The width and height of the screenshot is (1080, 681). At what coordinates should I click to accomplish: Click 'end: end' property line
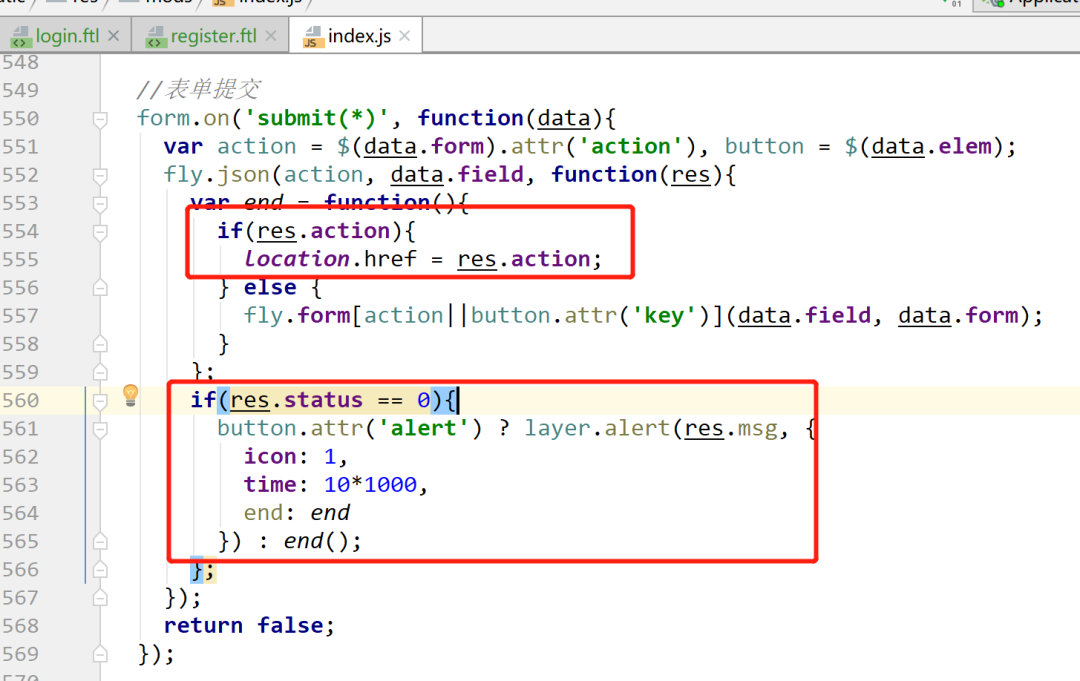(x=297, y=513)
